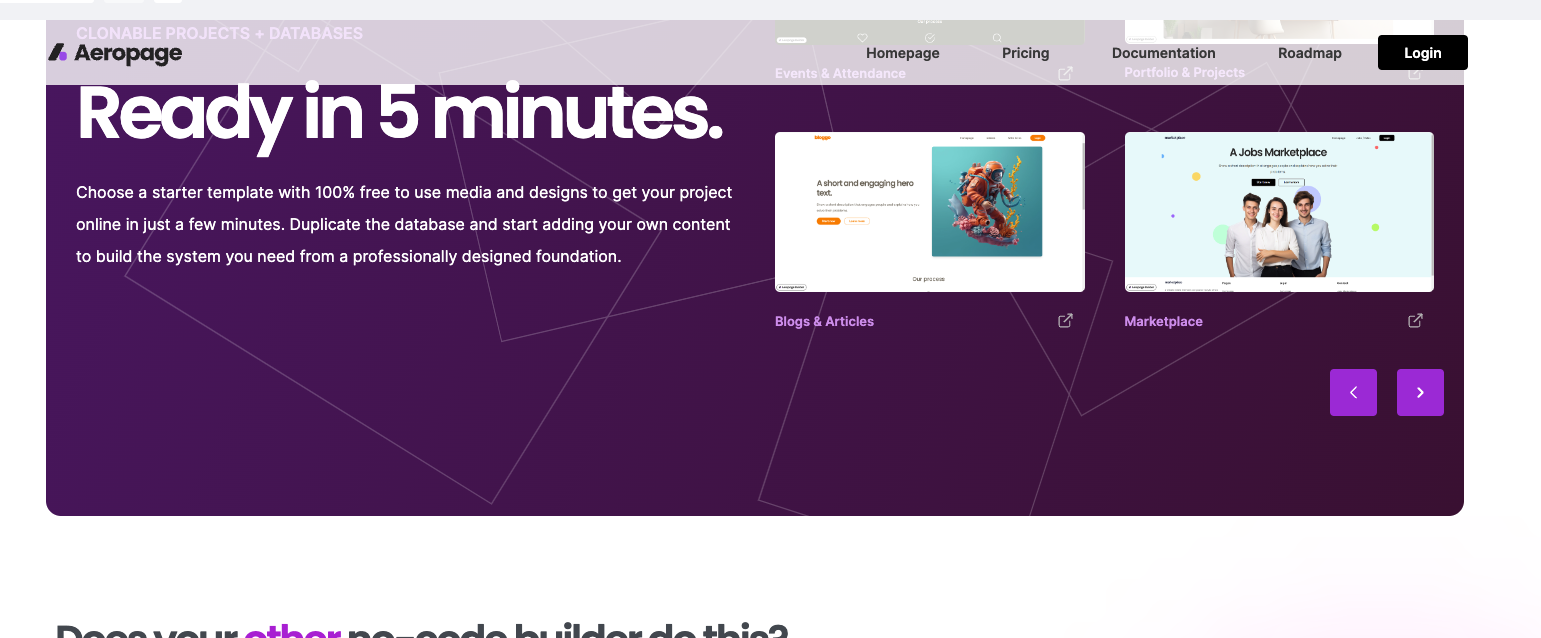Preview the Jobs Marketplace template thumbnail
1541x638 pixels.
click(x=1279, y=212)
